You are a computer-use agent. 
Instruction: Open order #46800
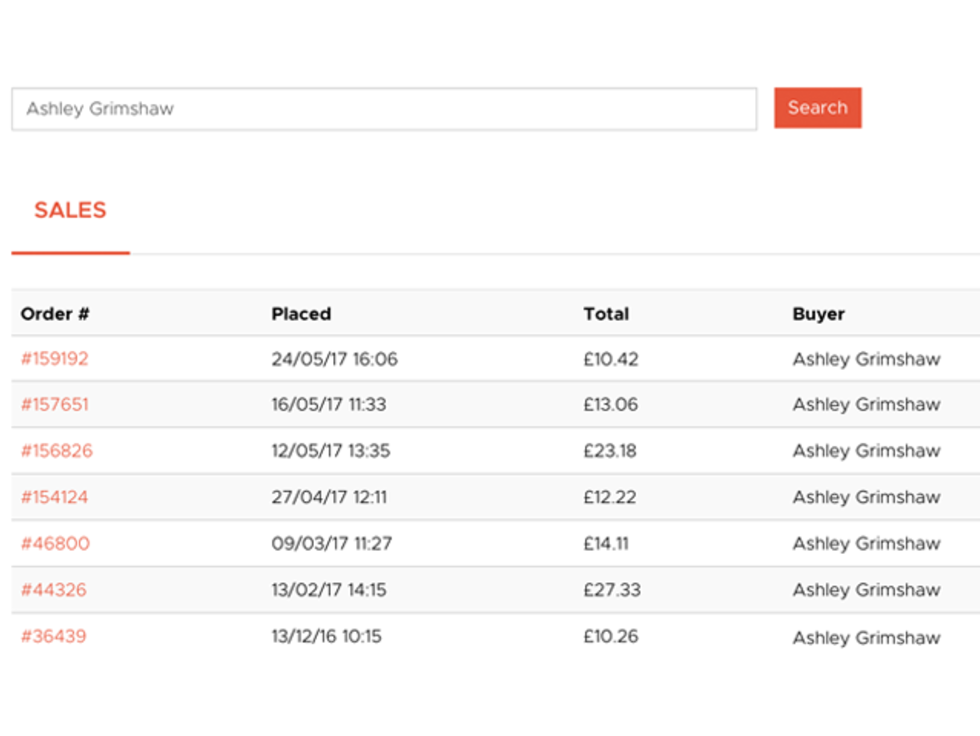pyautogui.click(x=55, y=544)
